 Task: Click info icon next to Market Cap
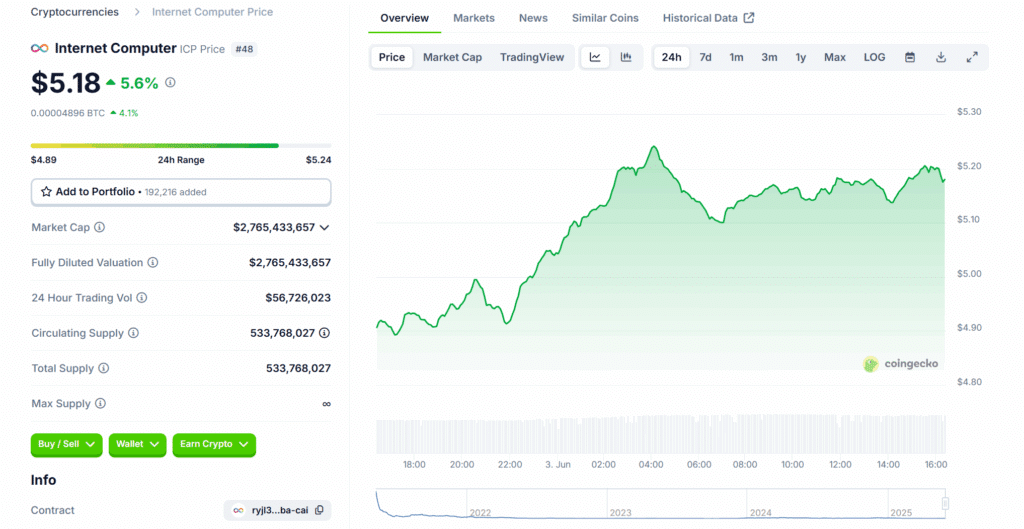[x=99, y=227]
